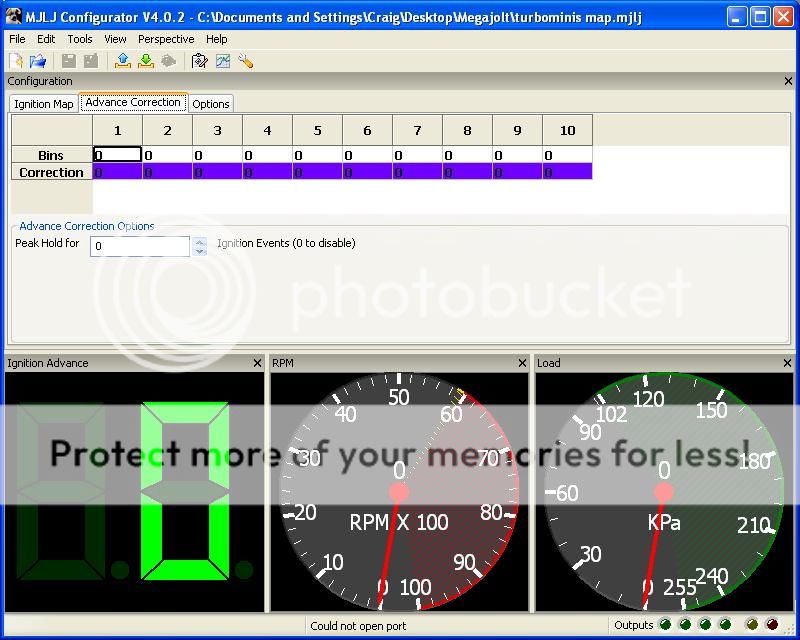Switch to the Ignition Map tab

click(x=44, y=104)
